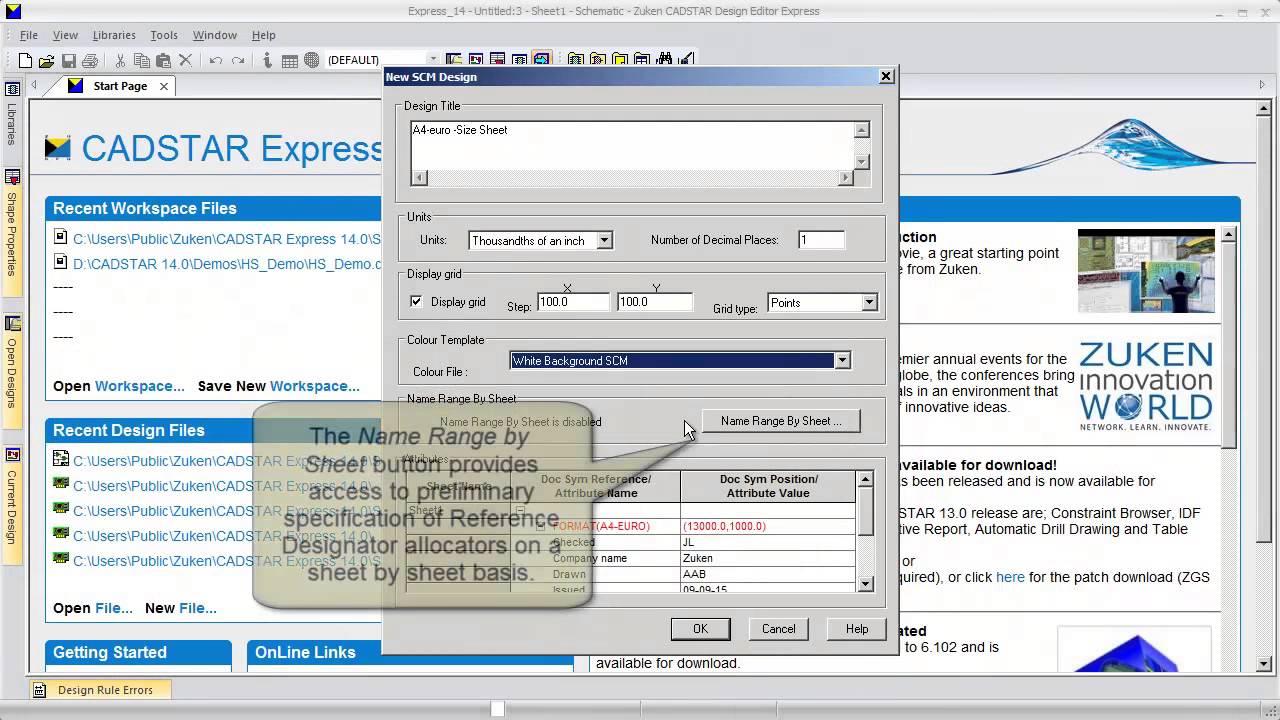1280x720 pixels.
Task: Click the Zuken Innovation World thumbnail
Action: [x=1146, y=385]
